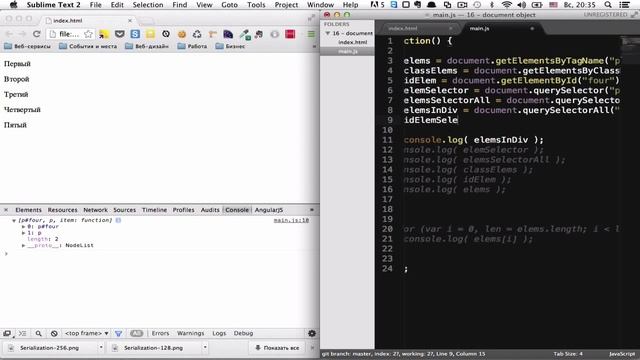Open a new Chrome tab
640x360 pixels.
pyautogui.click(x=146, y=20)
